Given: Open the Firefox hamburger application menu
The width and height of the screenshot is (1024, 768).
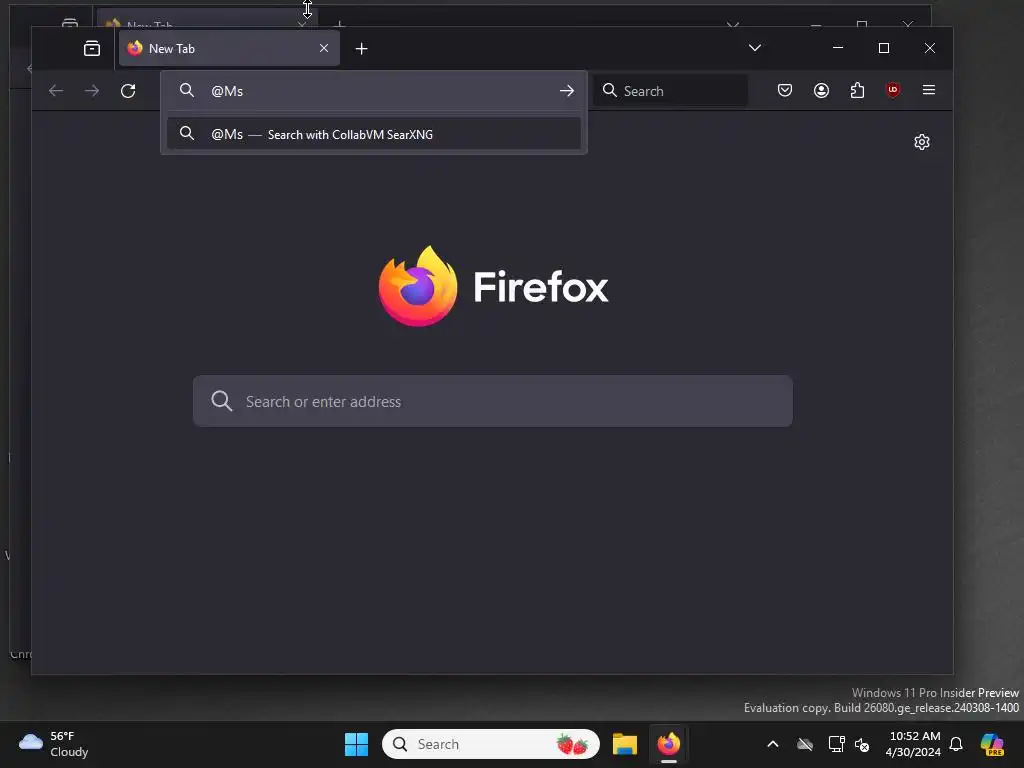Looking at the screenshot, I should (x=929, y=90).
